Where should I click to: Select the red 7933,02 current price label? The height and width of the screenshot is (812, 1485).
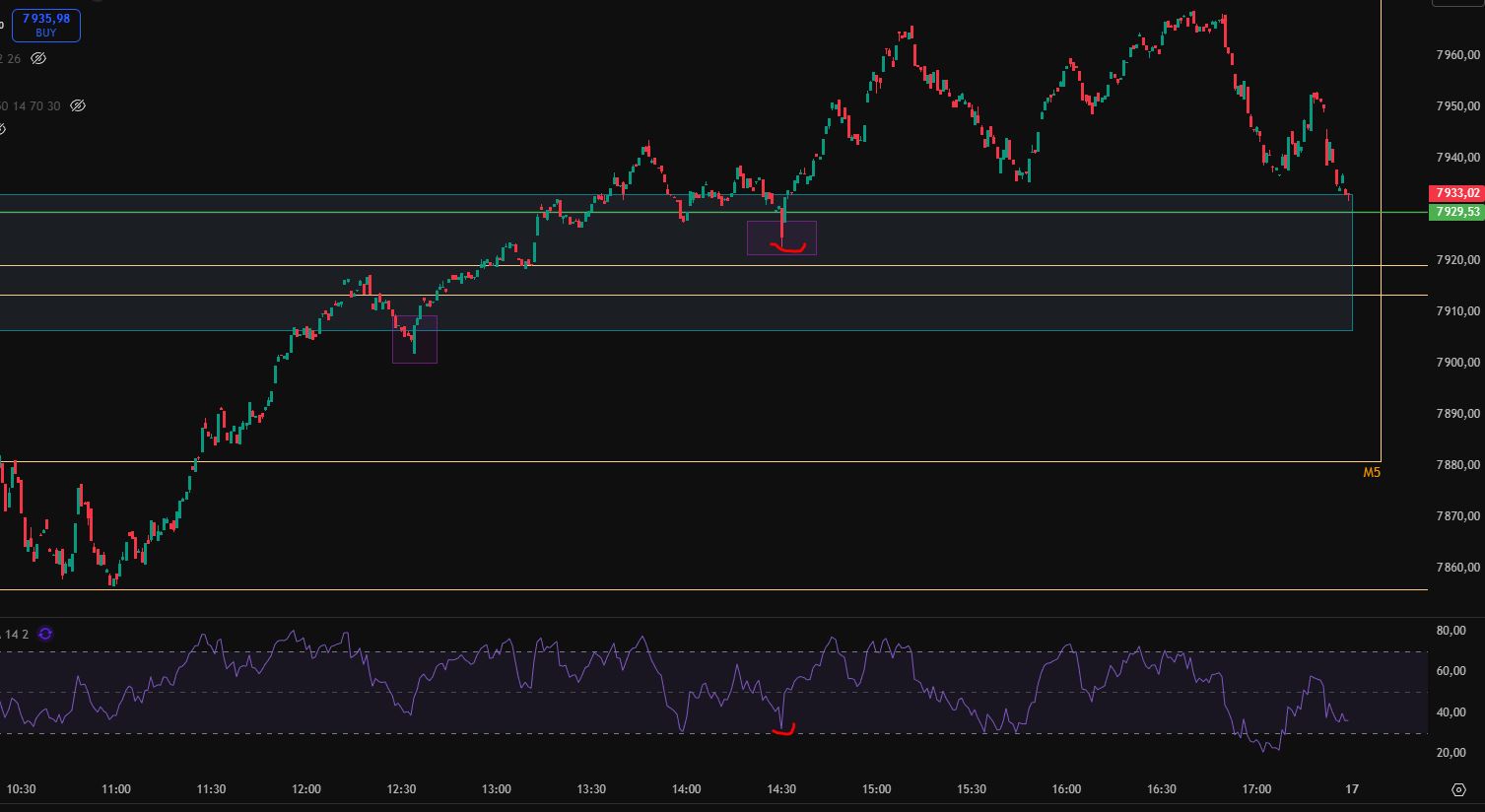pyautogui.click(x=1456, y=193)
